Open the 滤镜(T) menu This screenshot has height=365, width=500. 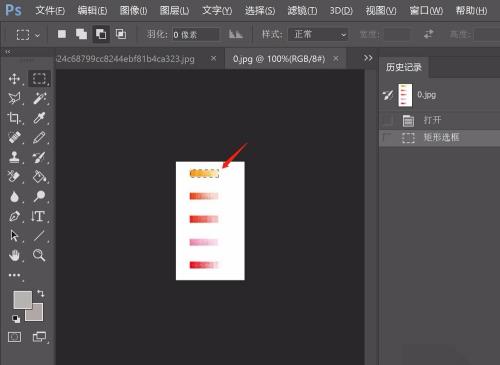[x=302, y=11]
